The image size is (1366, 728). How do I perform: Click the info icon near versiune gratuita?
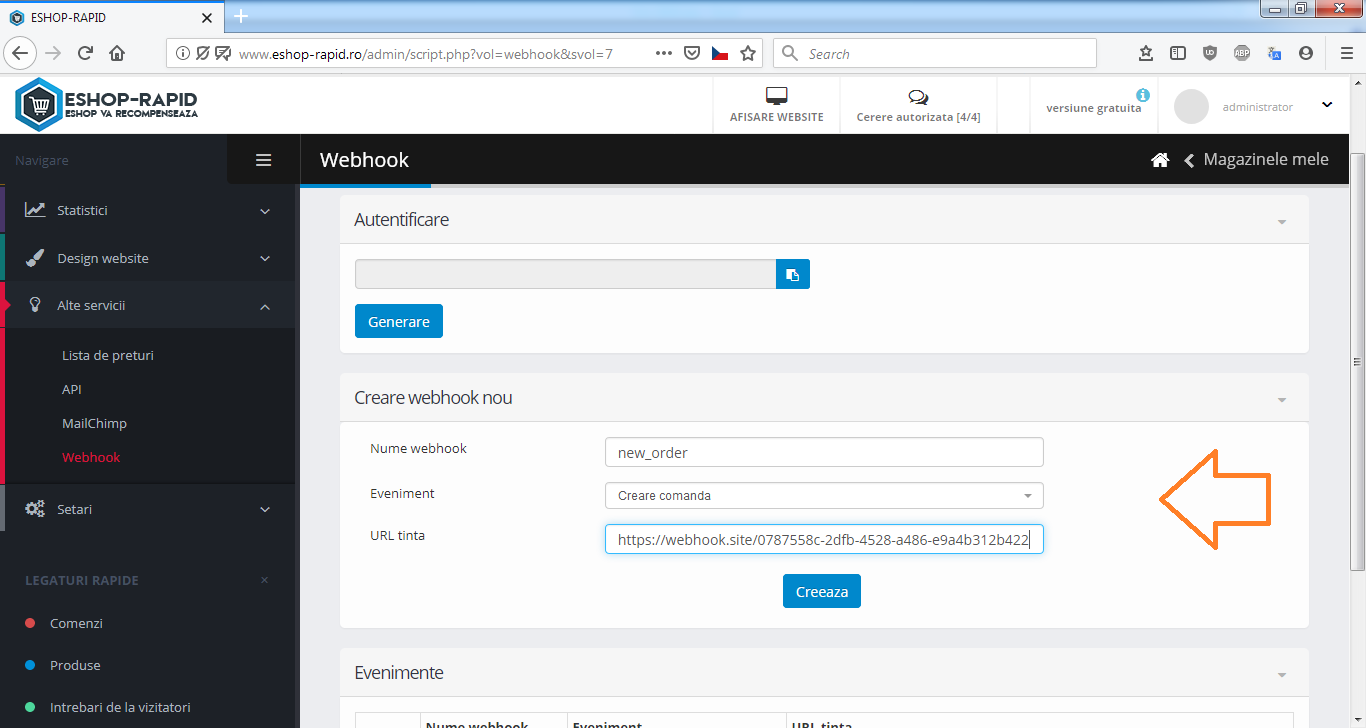pos(1143,95)
